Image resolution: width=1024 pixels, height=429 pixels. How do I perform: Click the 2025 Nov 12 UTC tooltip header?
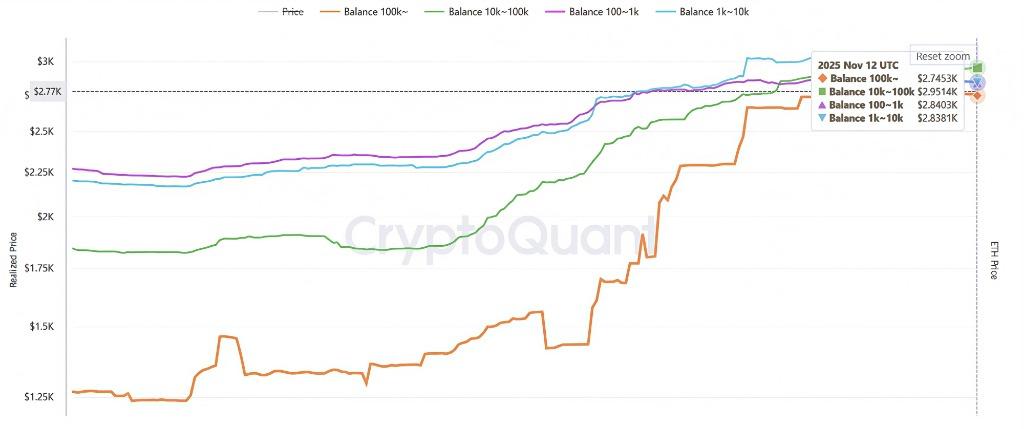coord(856,64)
